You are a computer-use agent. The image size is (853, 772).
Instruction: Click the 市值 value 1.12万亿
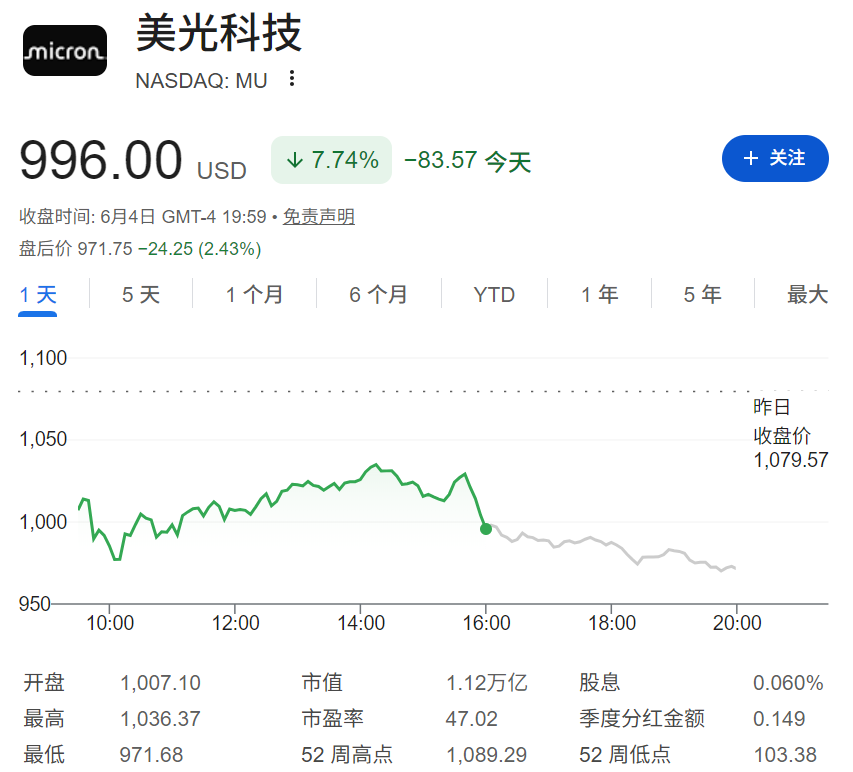(x=486, y=683)
